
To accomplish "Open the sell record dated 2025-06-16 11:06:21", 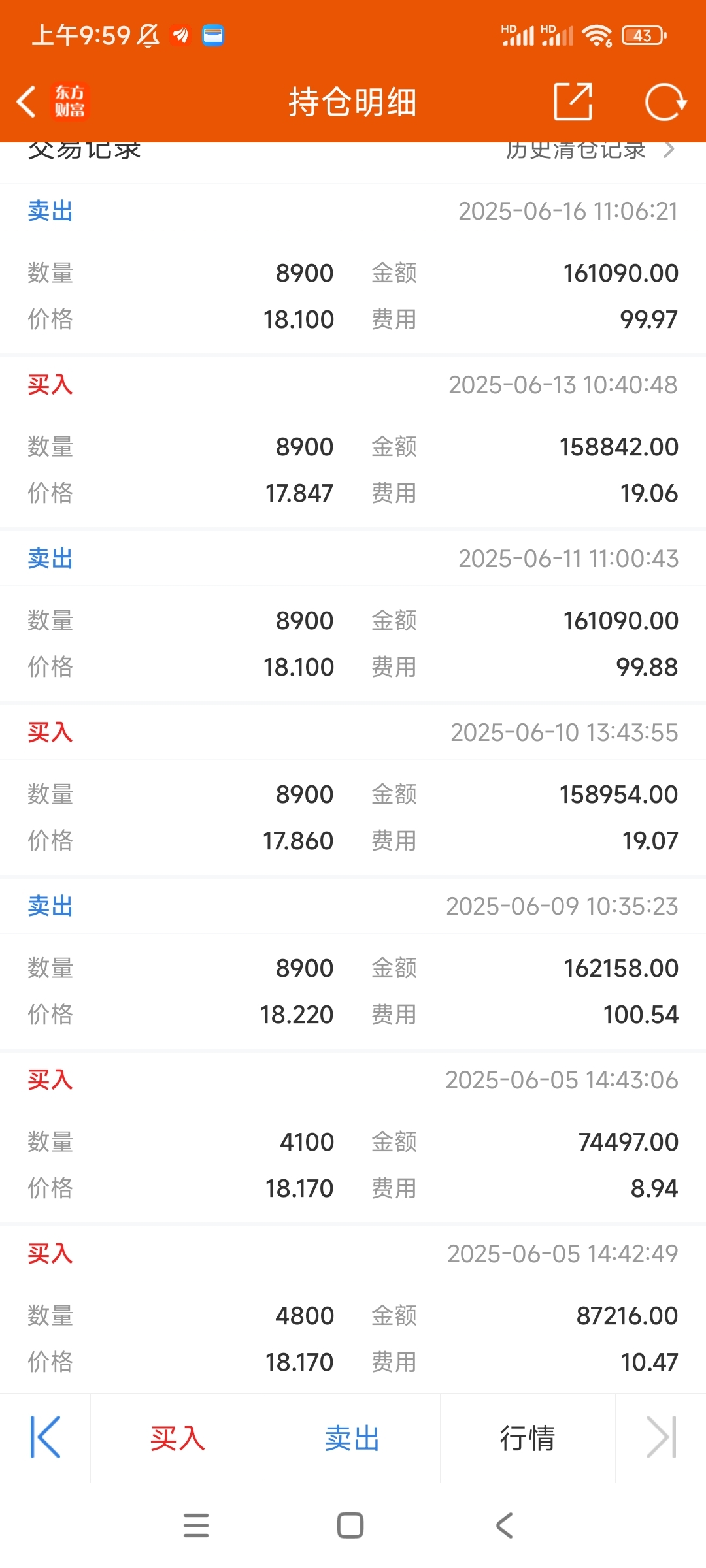I will (353, 269).
